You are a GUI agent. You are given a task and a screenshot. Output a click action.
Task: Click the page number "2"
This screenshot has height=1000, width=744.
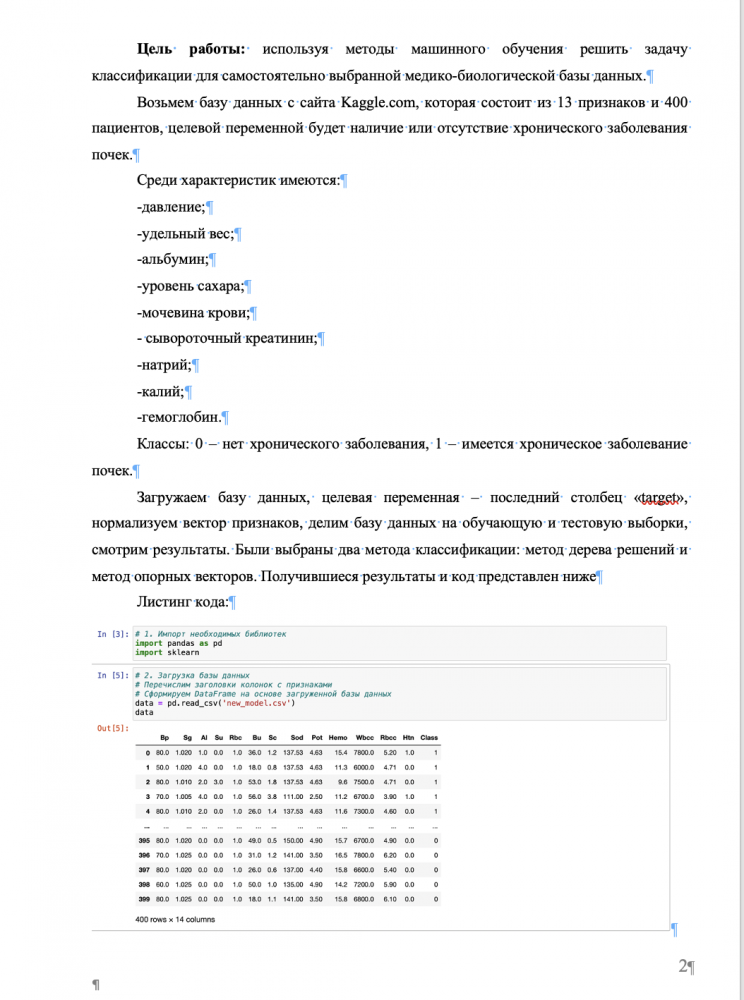coord(683,966)
